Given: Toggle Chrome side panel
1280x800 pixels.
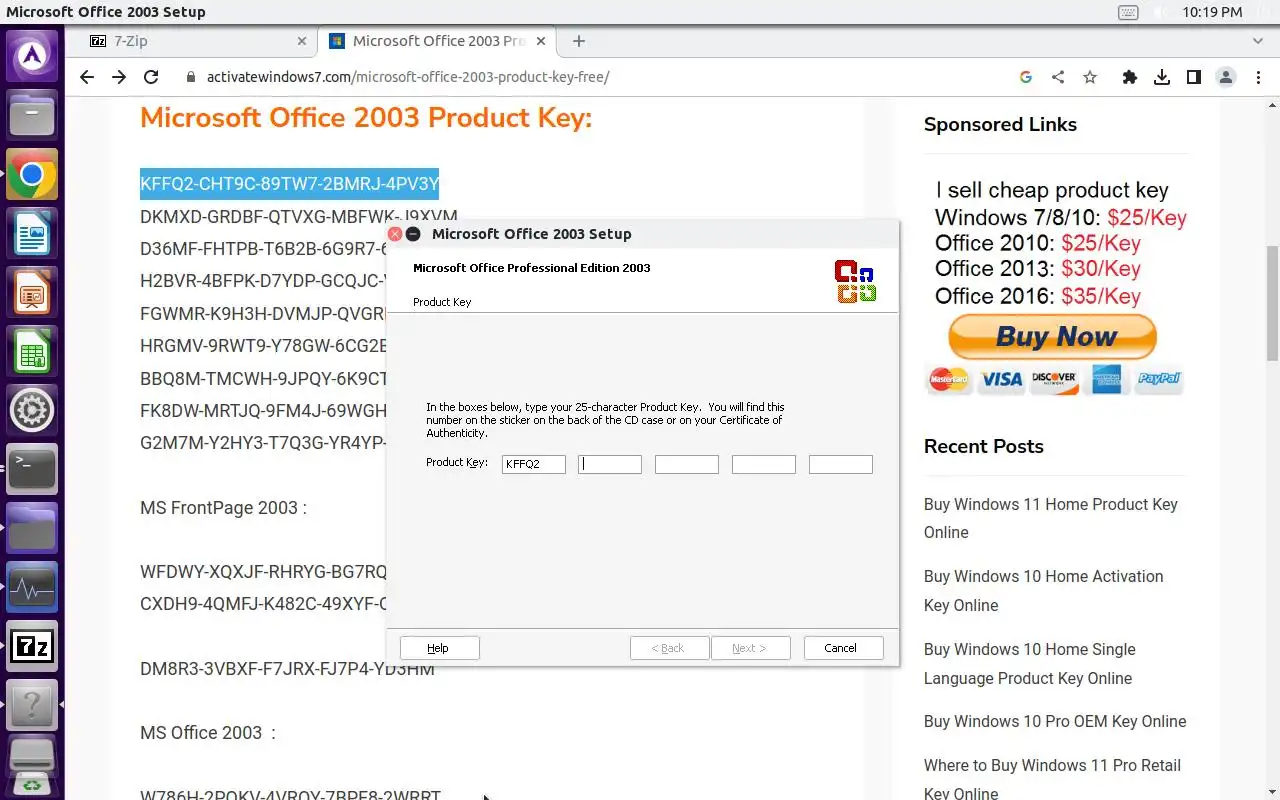Looking at the screenshot, I should [x=1194, y=77].
